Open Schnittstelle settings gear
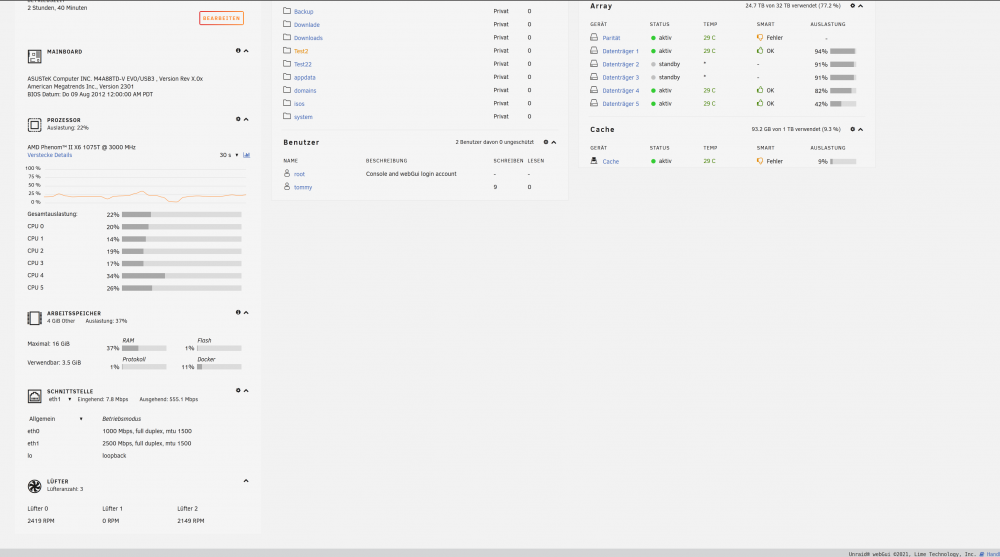Image resolution: width=1000 pixels, height=557 pixels. pos(238,390)
